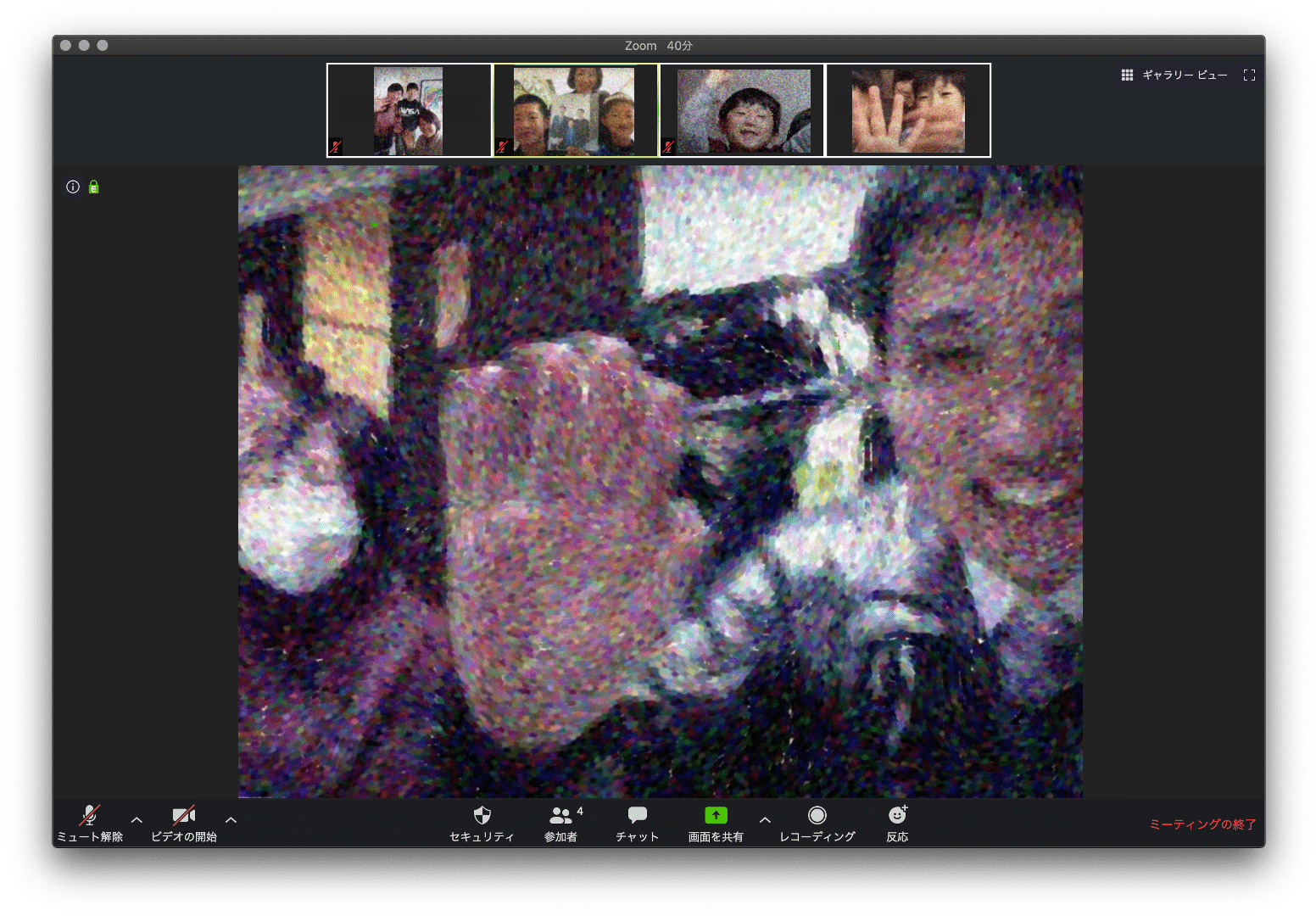The height and width of the screenshot is (916, 1316).
Task: Switch to ギャラリー ビュー gallery view
Action: tap(1174, 75)
